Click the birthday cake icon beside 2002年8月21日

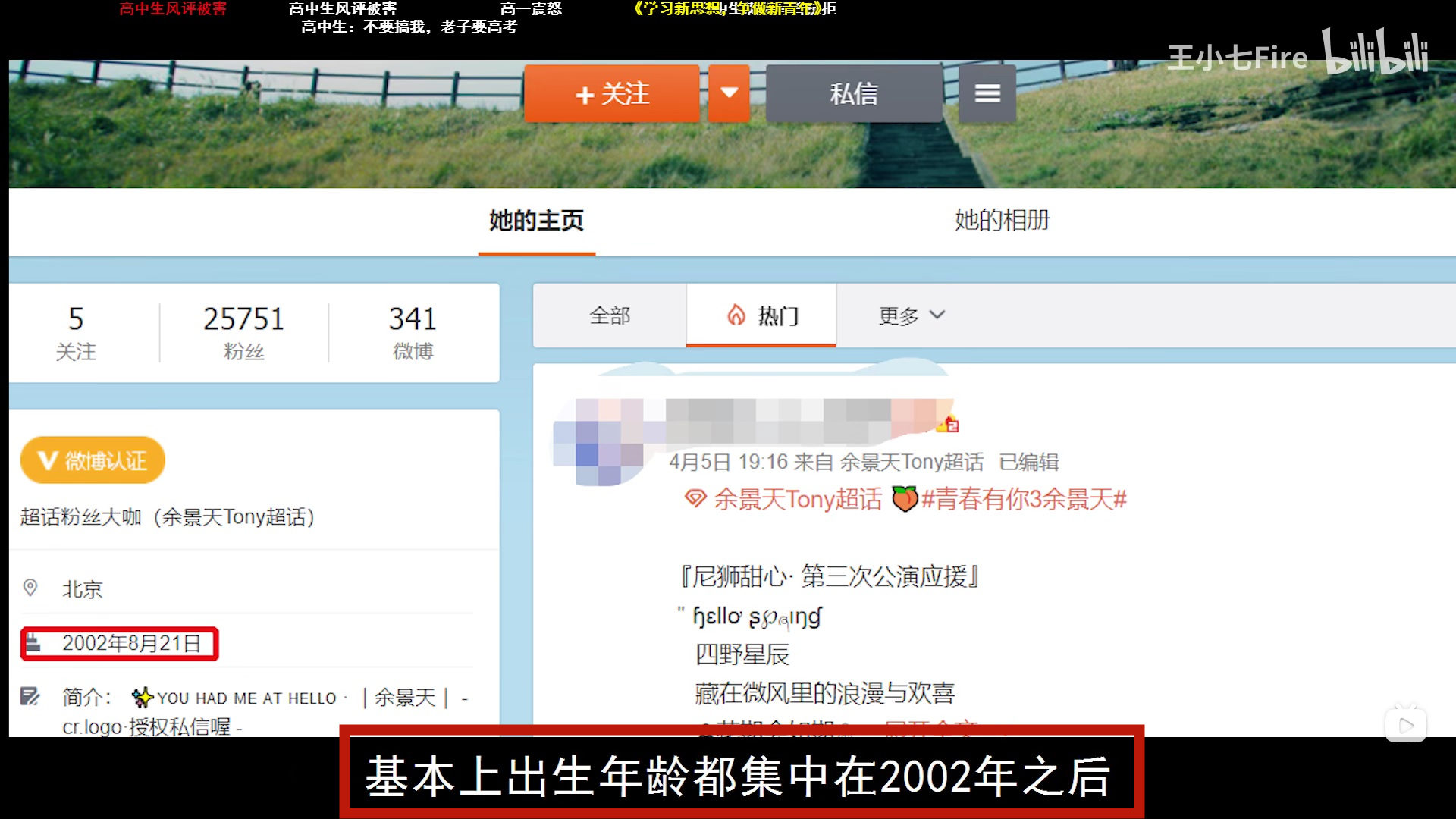click(x=33, y=644)
